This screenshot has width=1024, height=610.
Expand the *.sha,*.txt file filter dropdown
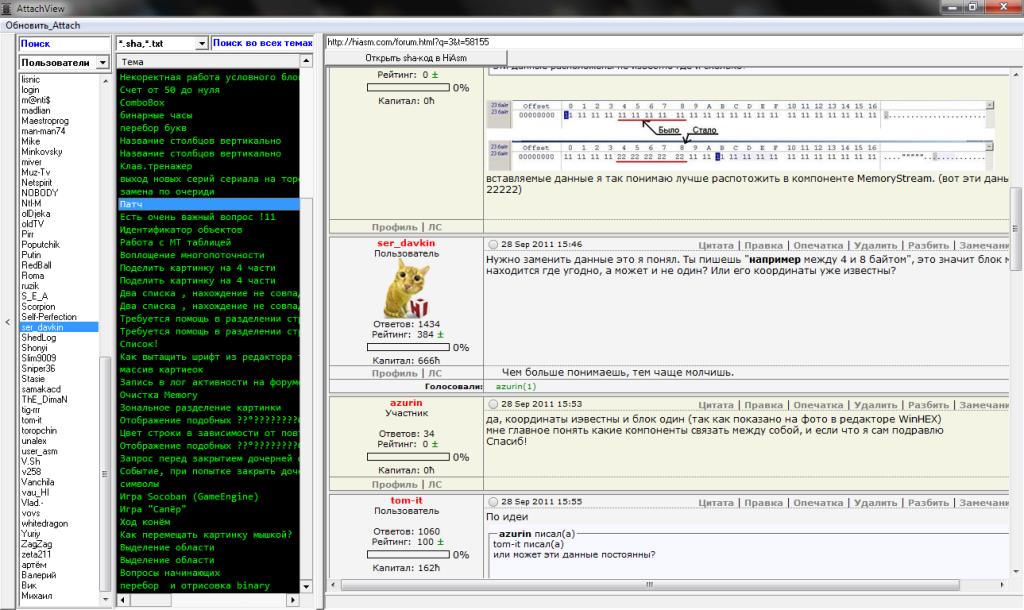pyautogui.click(x=201, y=44)
